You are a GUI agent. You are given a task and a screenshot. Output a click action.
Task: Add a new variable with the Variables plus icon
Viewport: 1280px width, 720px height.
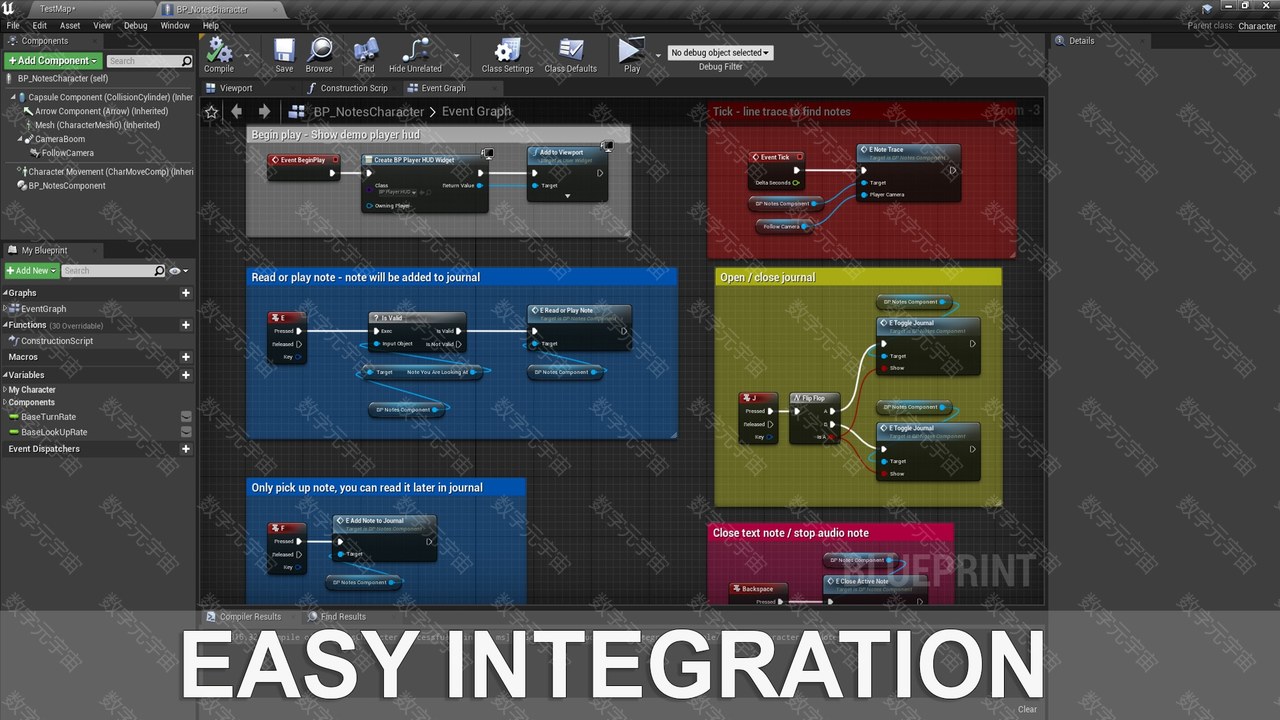tap(185, 375)
